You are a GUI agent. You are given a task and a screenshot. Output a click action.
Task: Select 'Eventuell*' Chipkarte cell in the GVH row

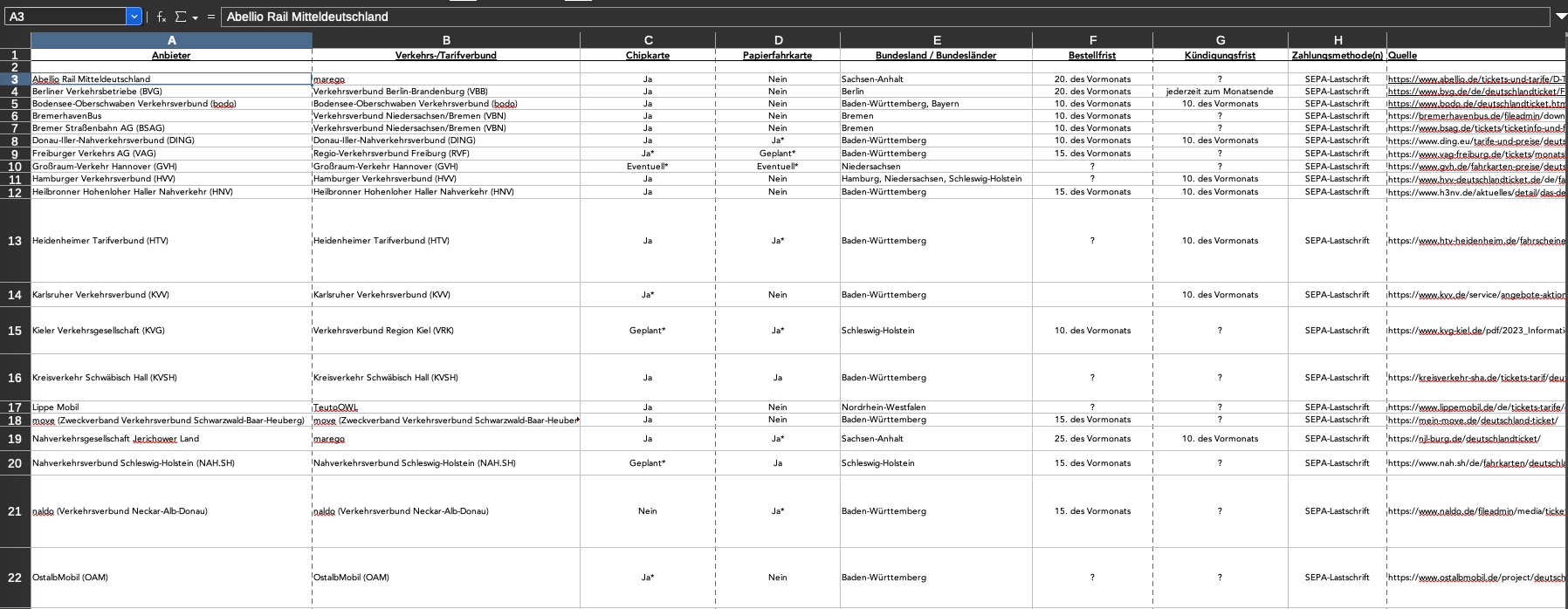tap(648, 167)
